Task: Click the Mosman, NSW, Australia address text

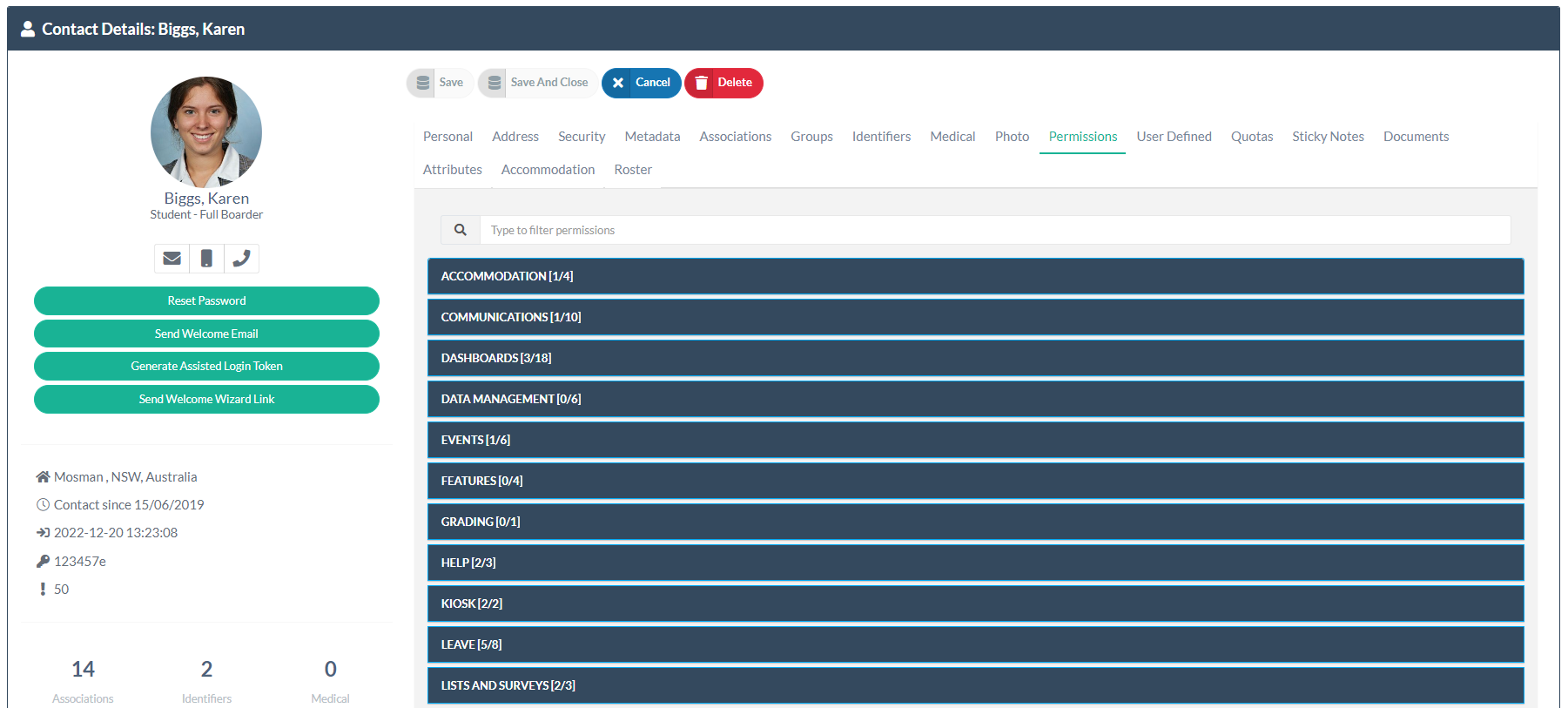Action: click(x=125, y=477)
